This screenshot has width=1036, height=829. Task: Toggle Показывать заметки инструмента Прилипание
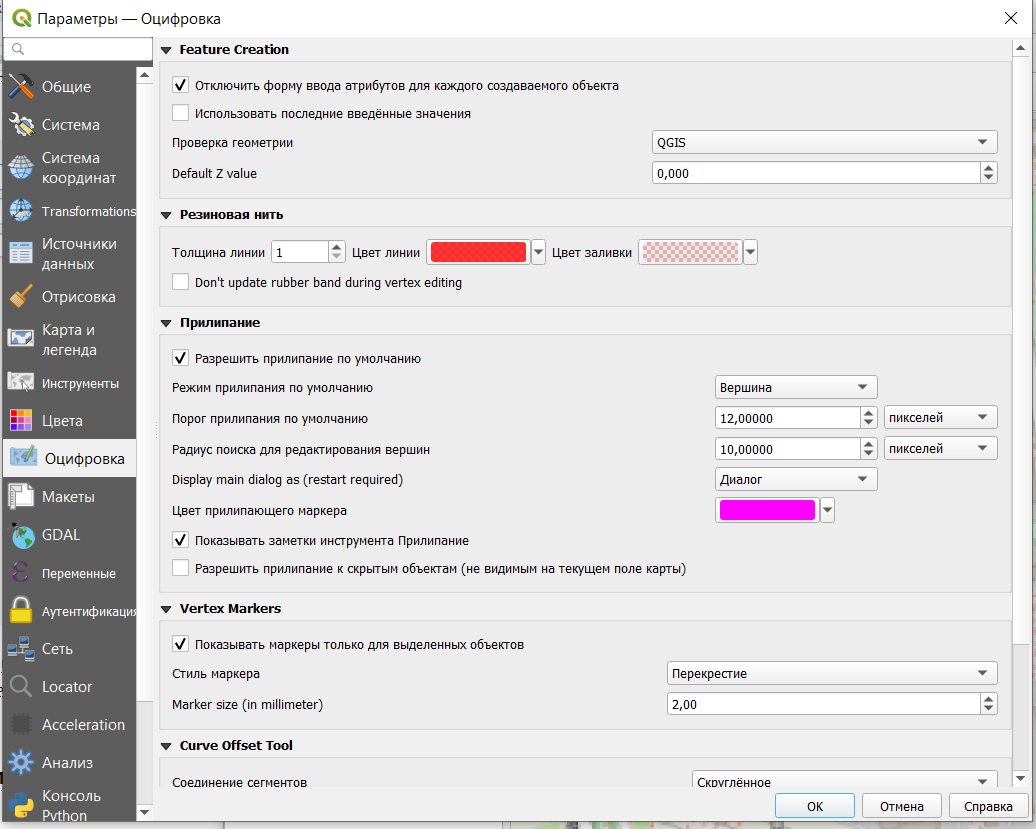coord(180,540)
